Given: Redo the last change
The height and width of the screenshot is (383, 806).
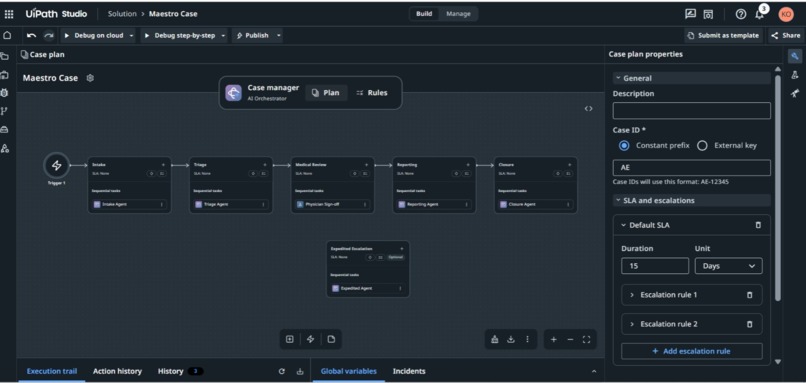Looking at the screenshot, I should click(48, 35).
